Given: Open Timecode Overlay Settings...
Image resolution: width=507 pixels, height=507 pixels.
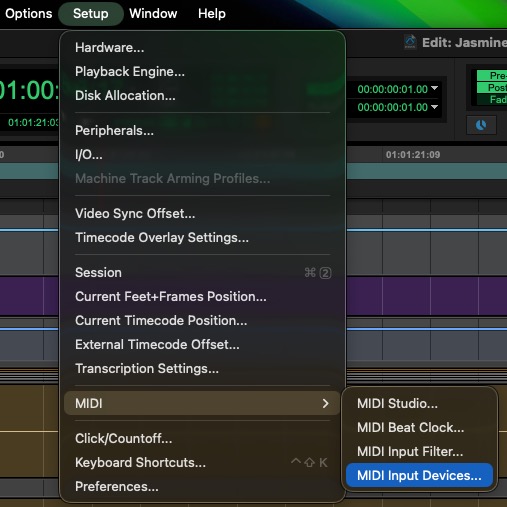Looking at the screenshot, I should tap(202, 238).
